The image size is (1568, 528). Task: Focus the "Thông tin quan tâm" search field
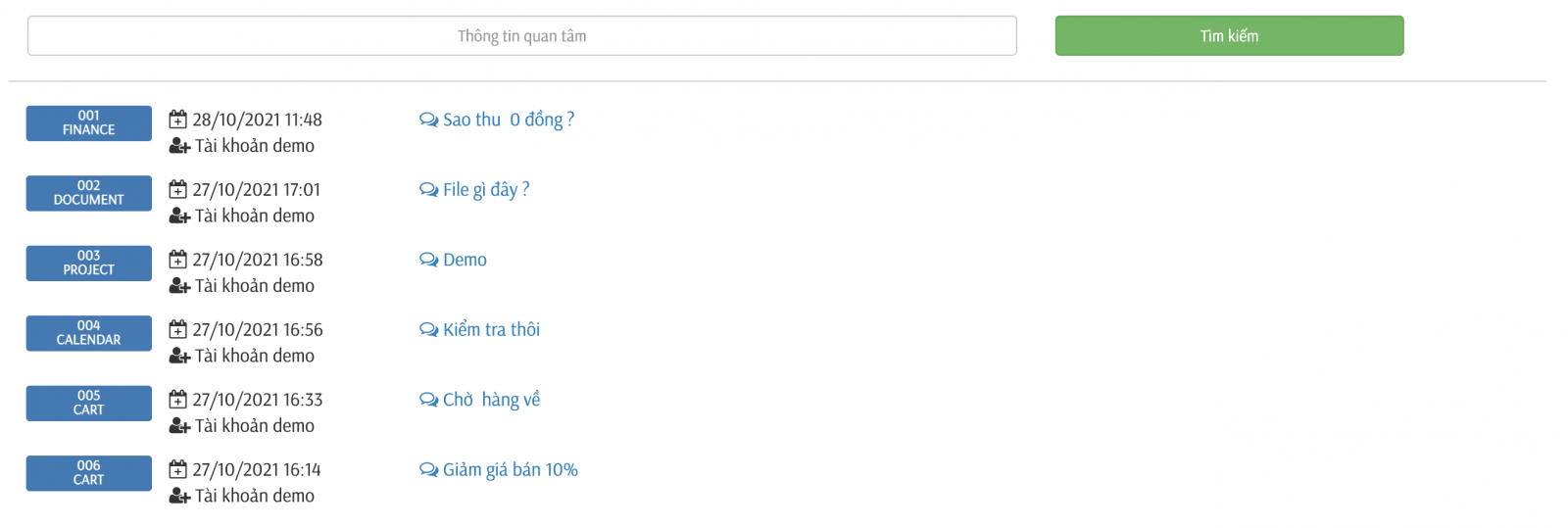point(521,36)
